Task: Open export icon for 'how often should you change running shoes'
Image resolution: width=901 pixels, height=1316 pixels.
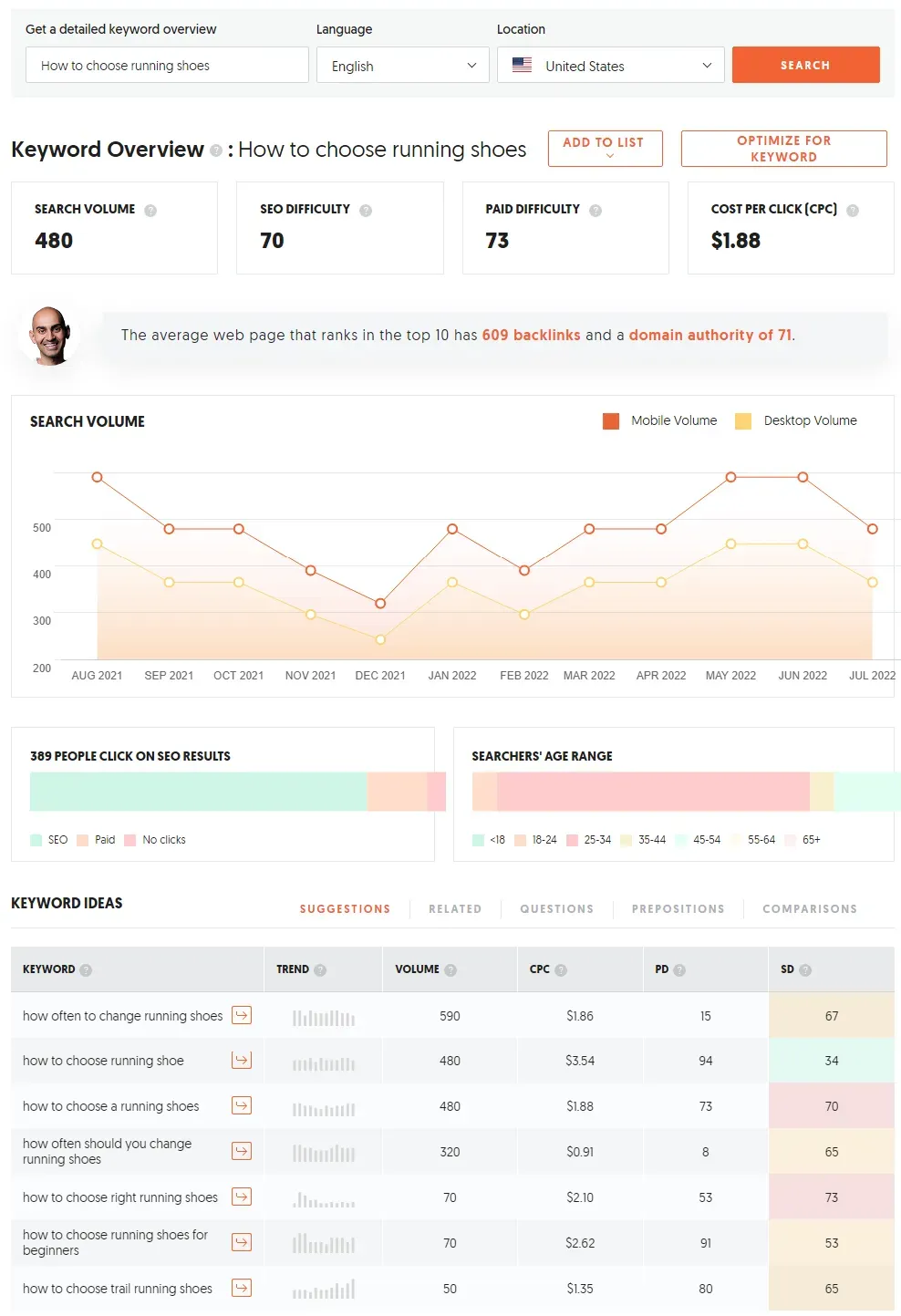Action: click(242, 1151)
